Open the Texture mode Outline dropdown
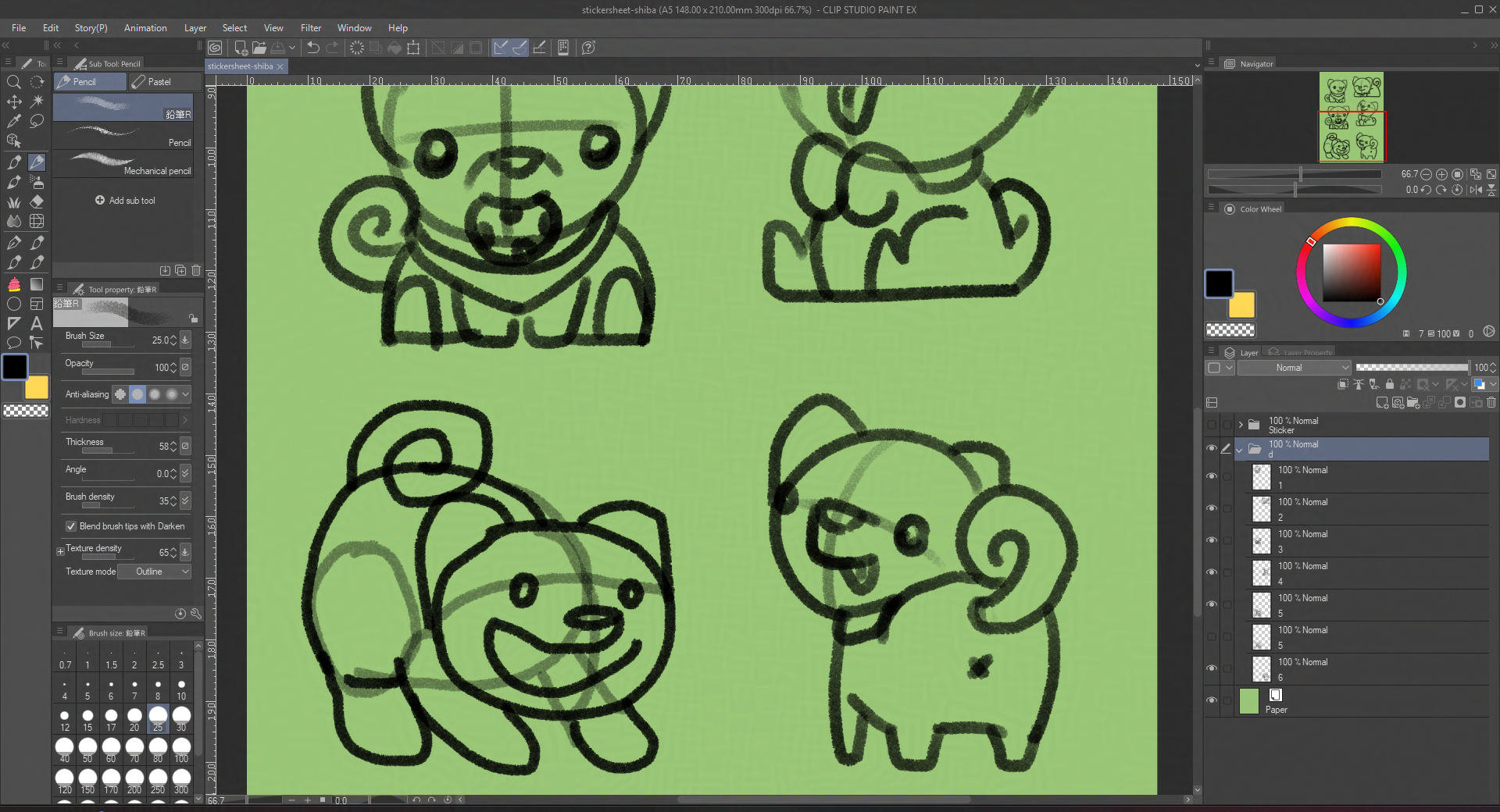 pos(154,572)
